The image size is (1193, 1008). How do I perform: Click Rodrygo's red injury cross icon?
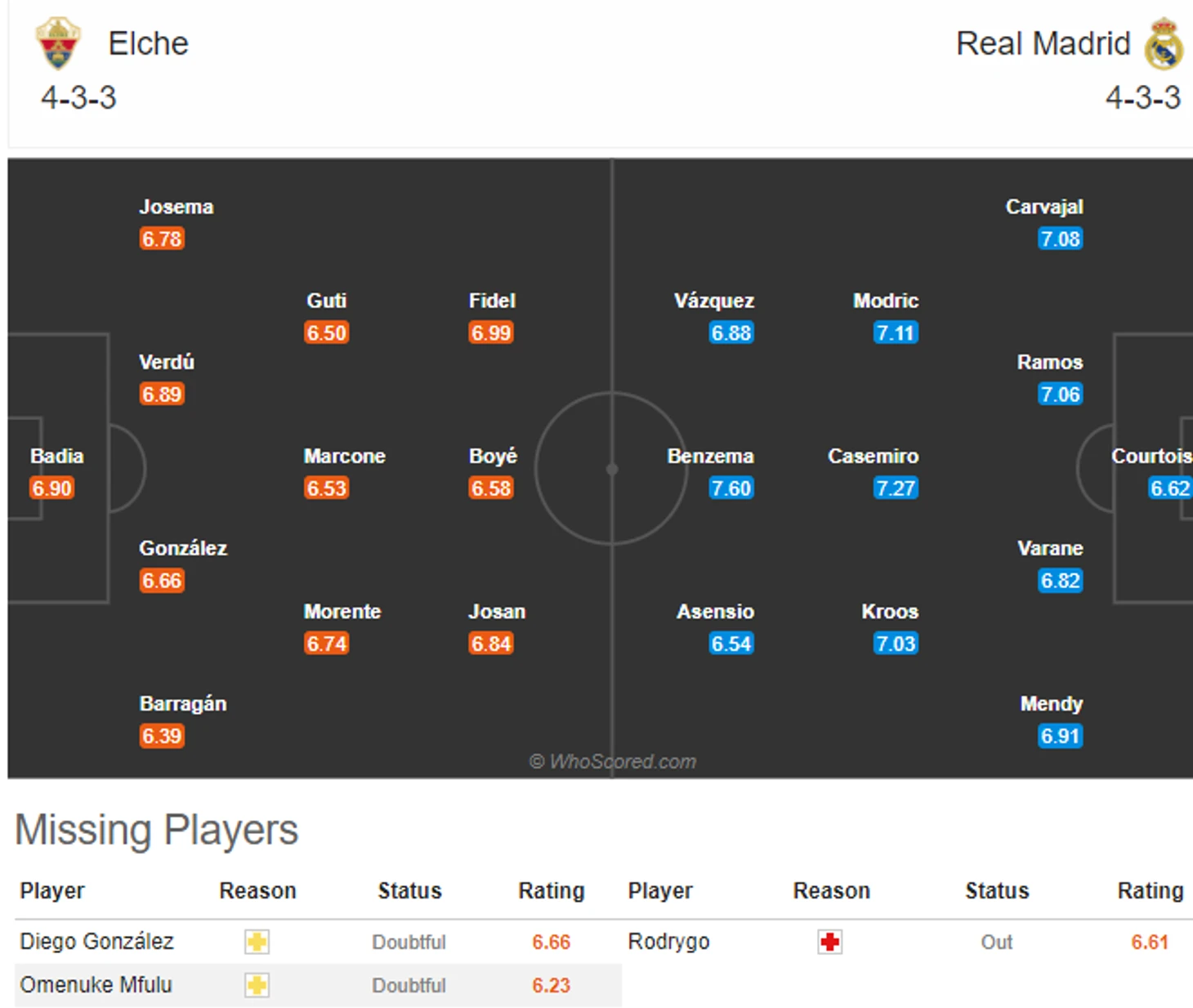(x=830, y=942)
